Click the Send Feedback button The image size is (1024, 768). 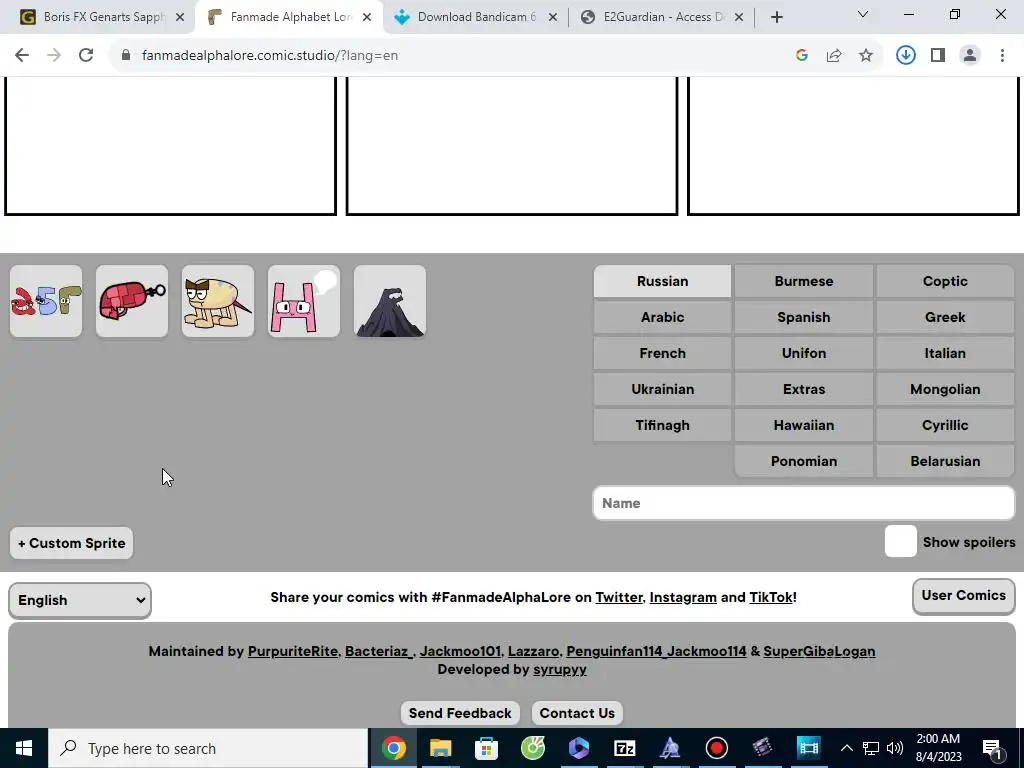(x=460, y=713)
